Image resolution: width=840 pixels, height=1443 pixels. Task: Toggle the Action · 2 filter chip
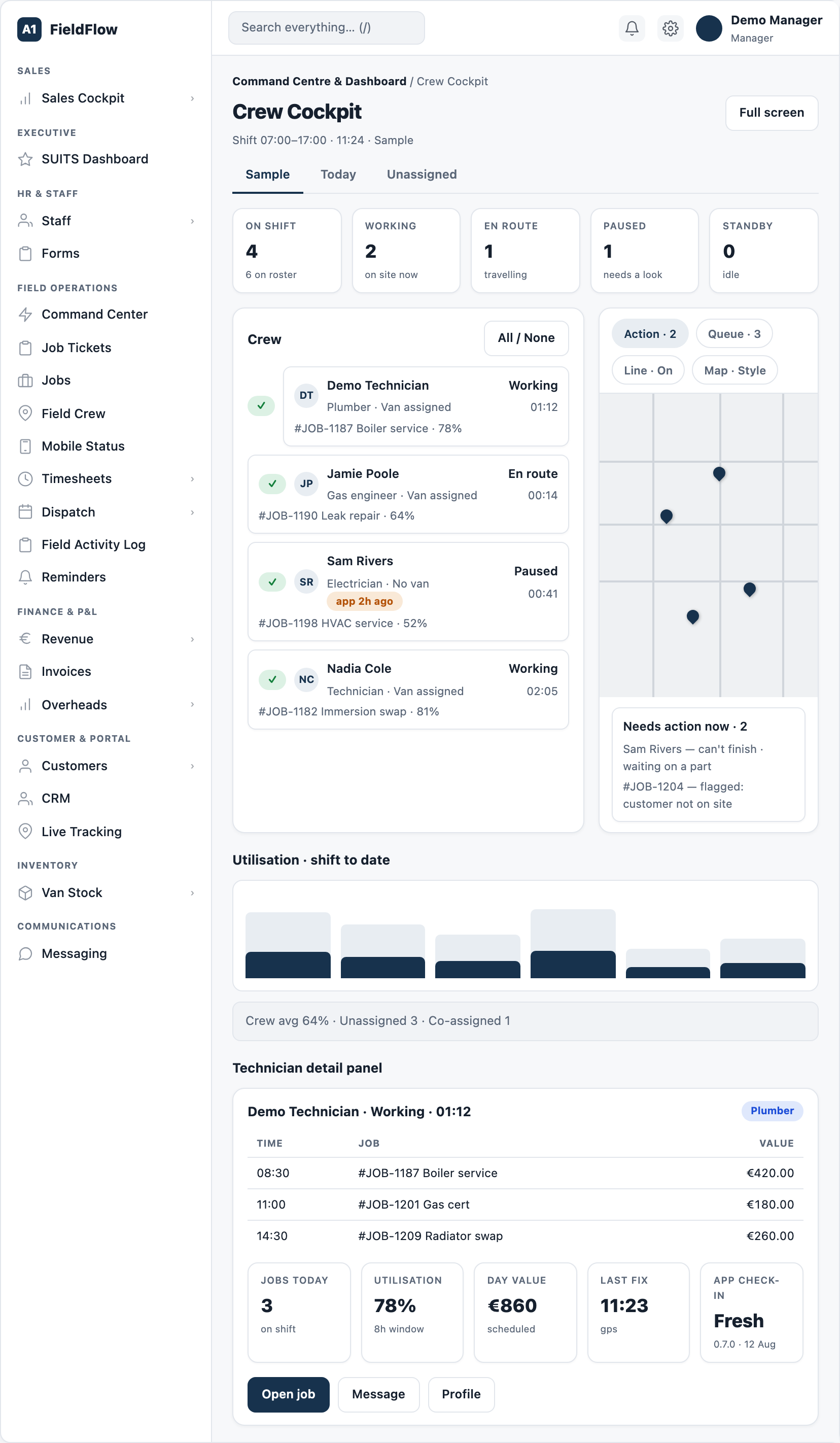click(x=650, y=334)
